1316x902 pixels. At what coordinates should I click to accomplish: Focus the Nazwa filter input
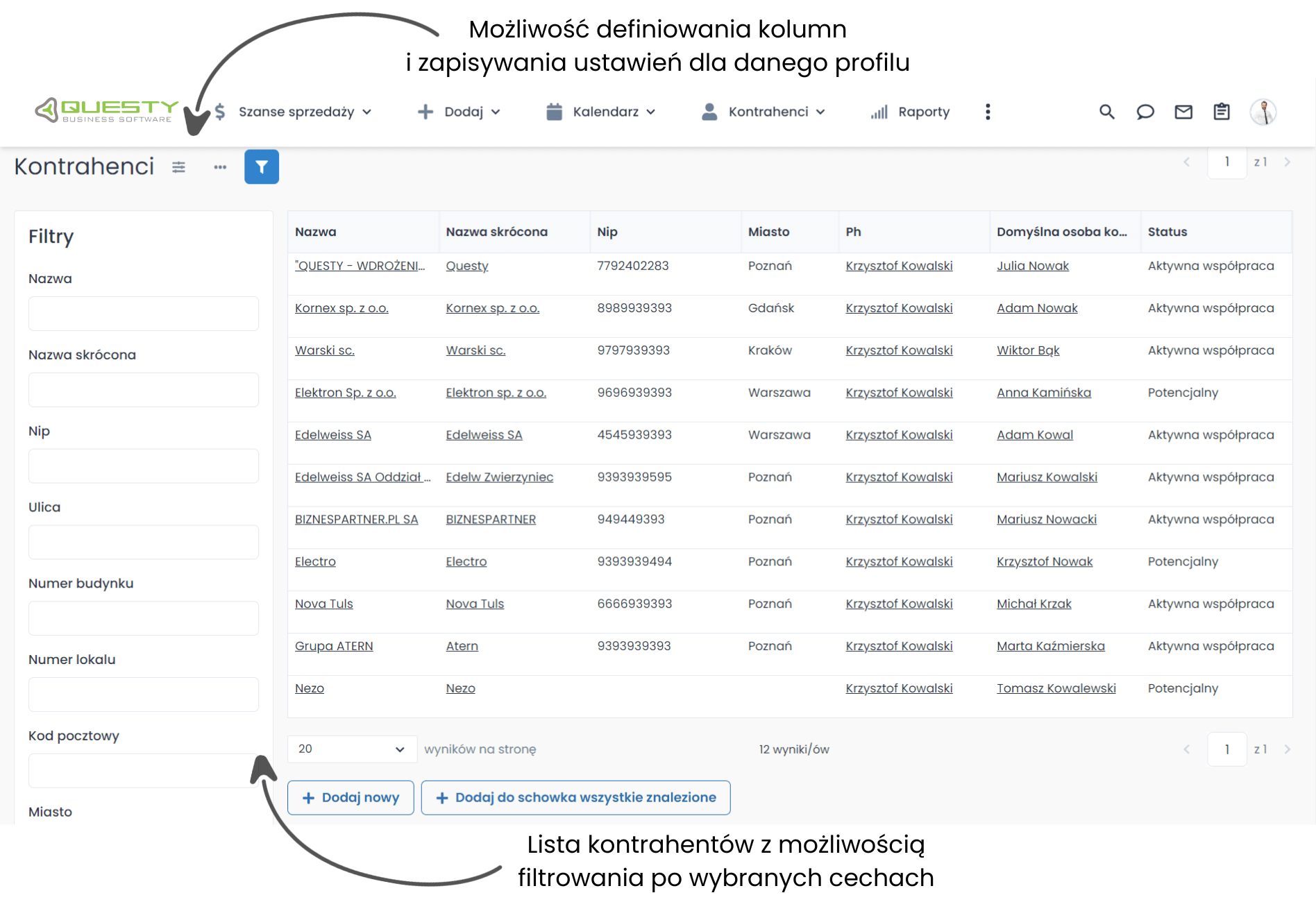[144, 314]
